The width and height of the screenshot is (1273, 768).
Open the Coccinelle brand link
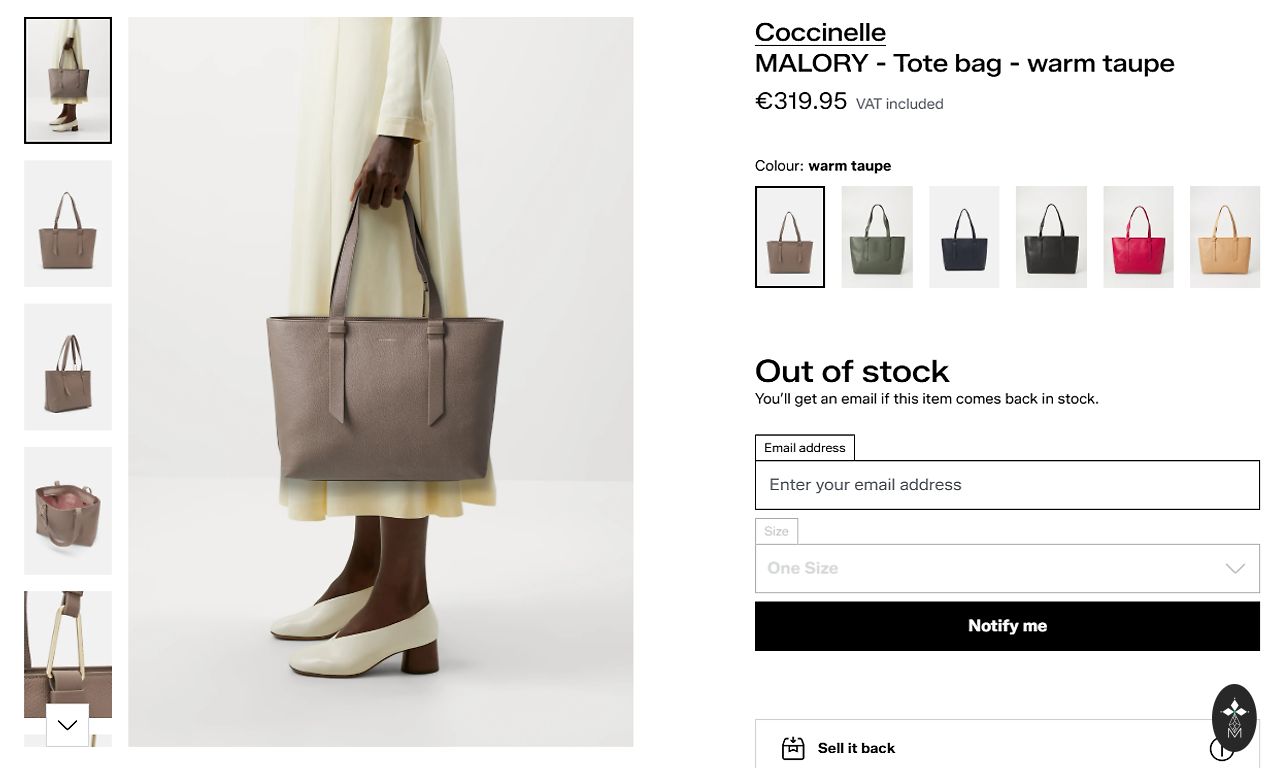820,32
